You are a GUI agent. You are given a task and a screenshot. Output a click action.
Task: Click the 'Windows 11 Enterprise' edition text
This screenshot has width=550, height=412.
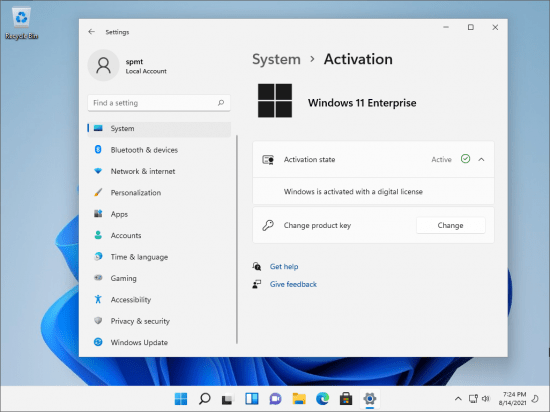(362, 103)
